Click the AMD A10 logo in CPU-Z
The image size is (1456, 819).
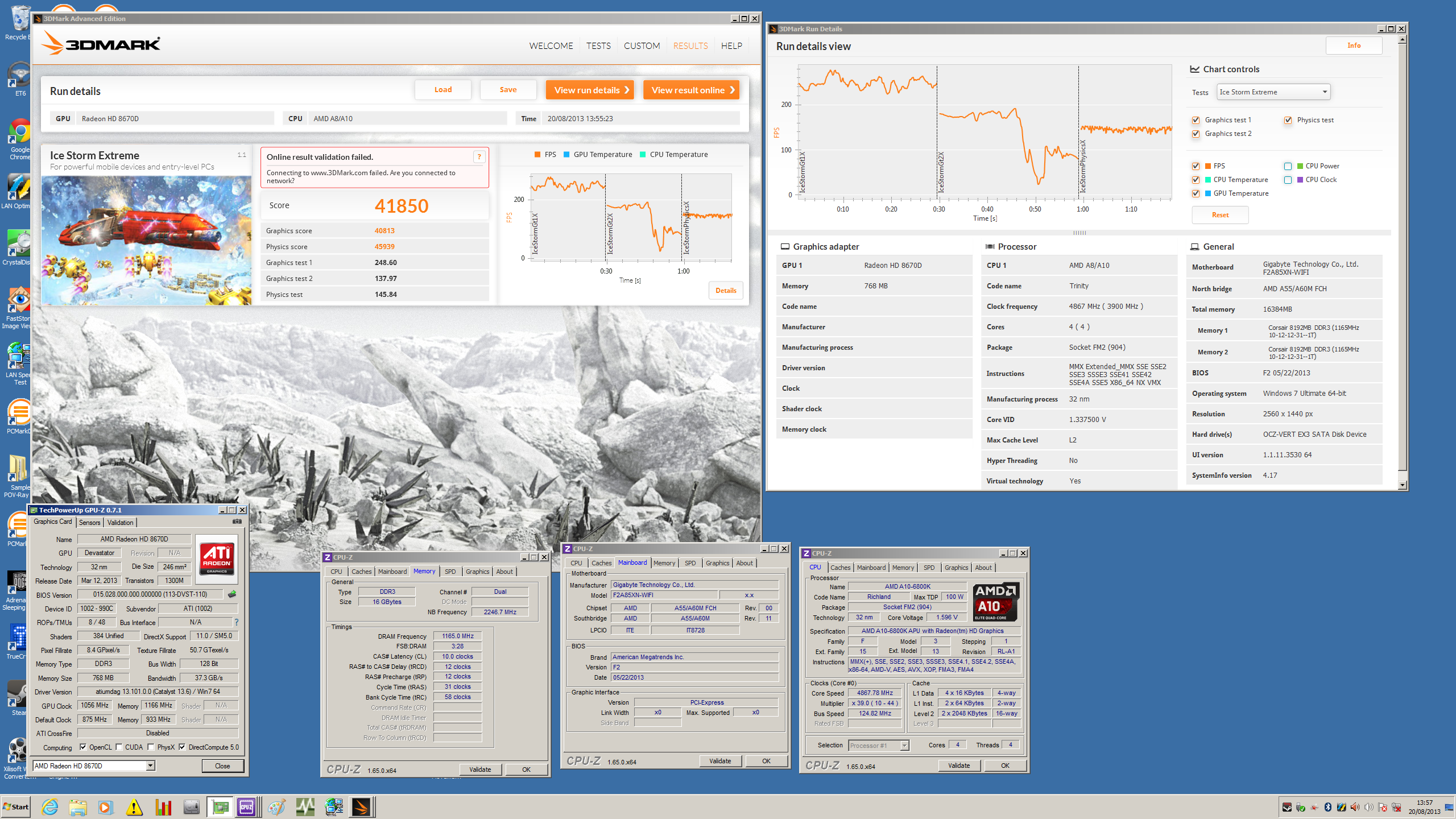tap(996, 602)
